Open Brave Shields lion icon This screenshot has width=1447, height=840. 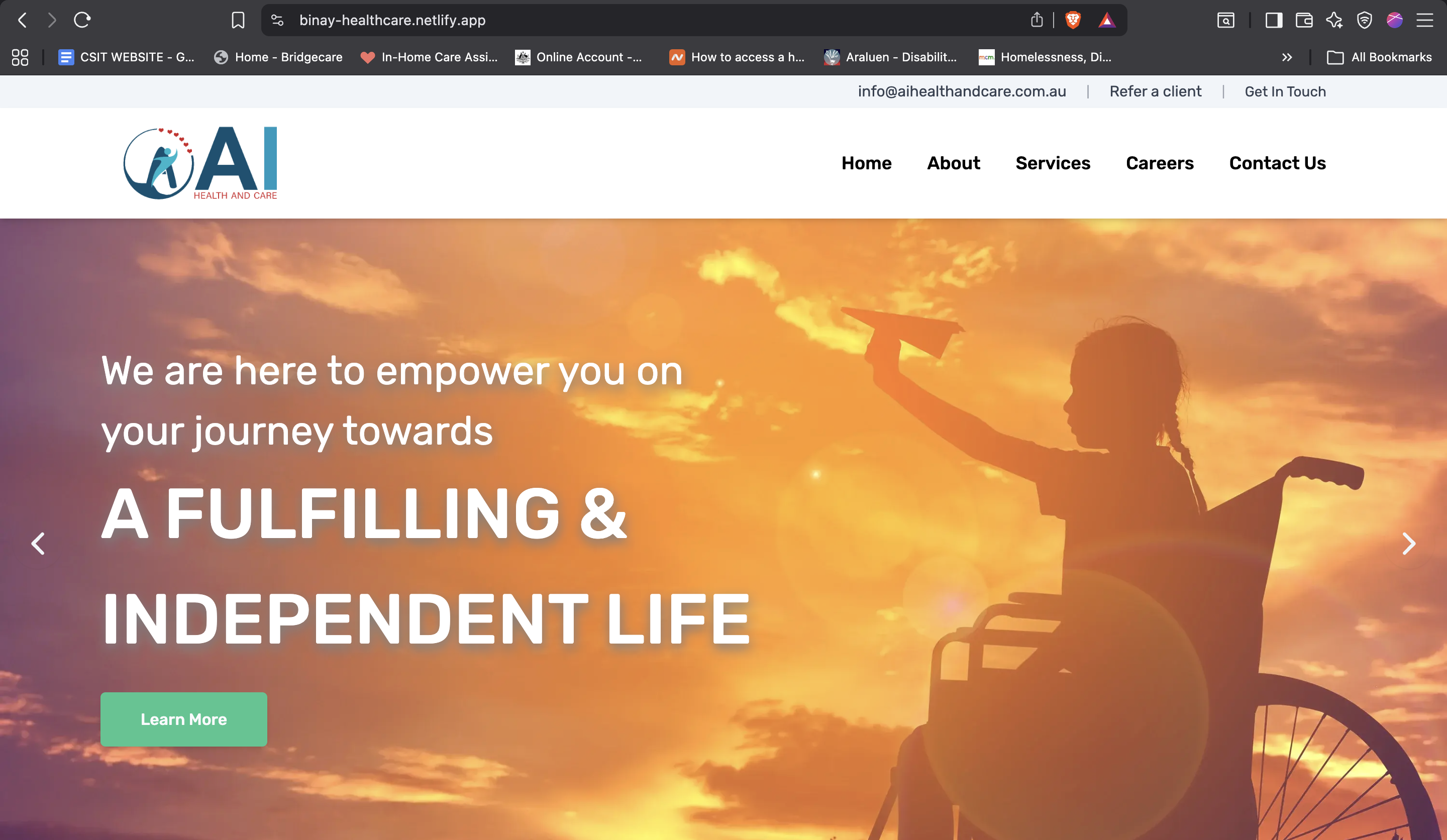(x=1073, y=20)
